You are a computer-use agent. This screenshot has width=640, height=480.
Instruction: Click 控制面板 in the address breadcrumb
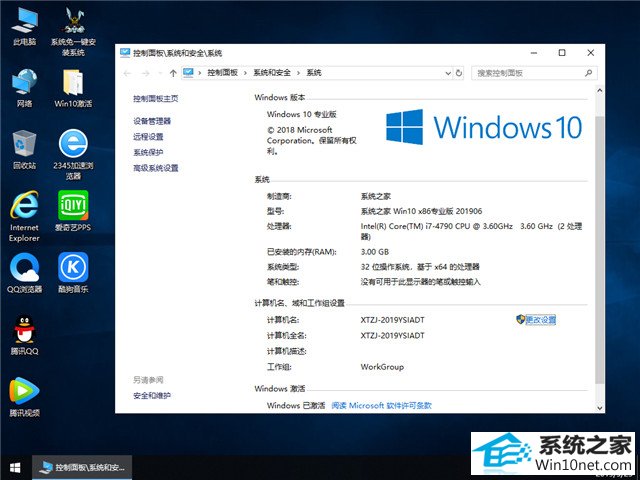pos(222,73)
